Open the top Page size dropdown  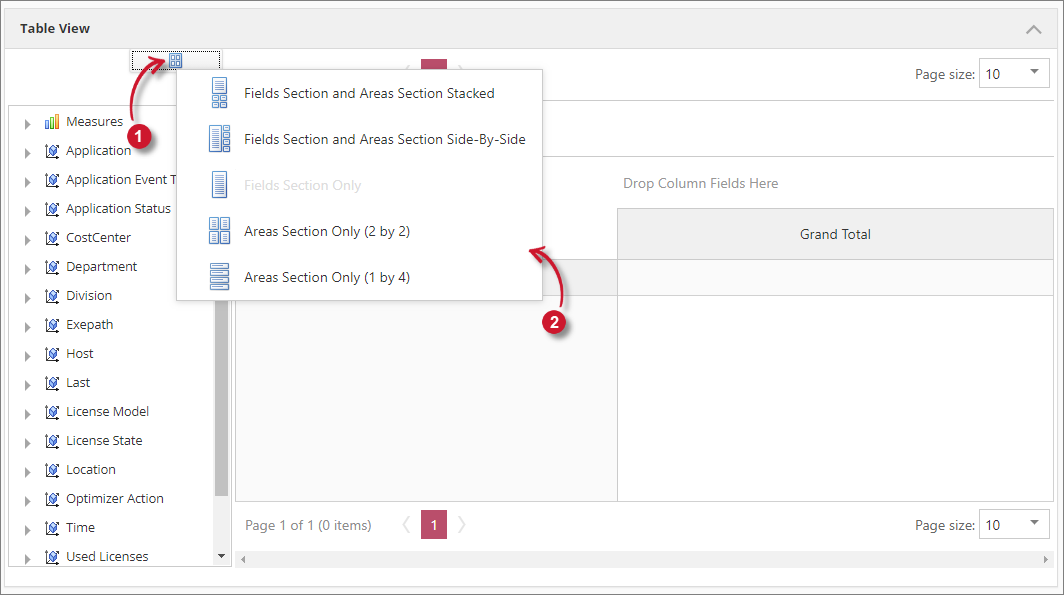click(x=1033, y=74)
